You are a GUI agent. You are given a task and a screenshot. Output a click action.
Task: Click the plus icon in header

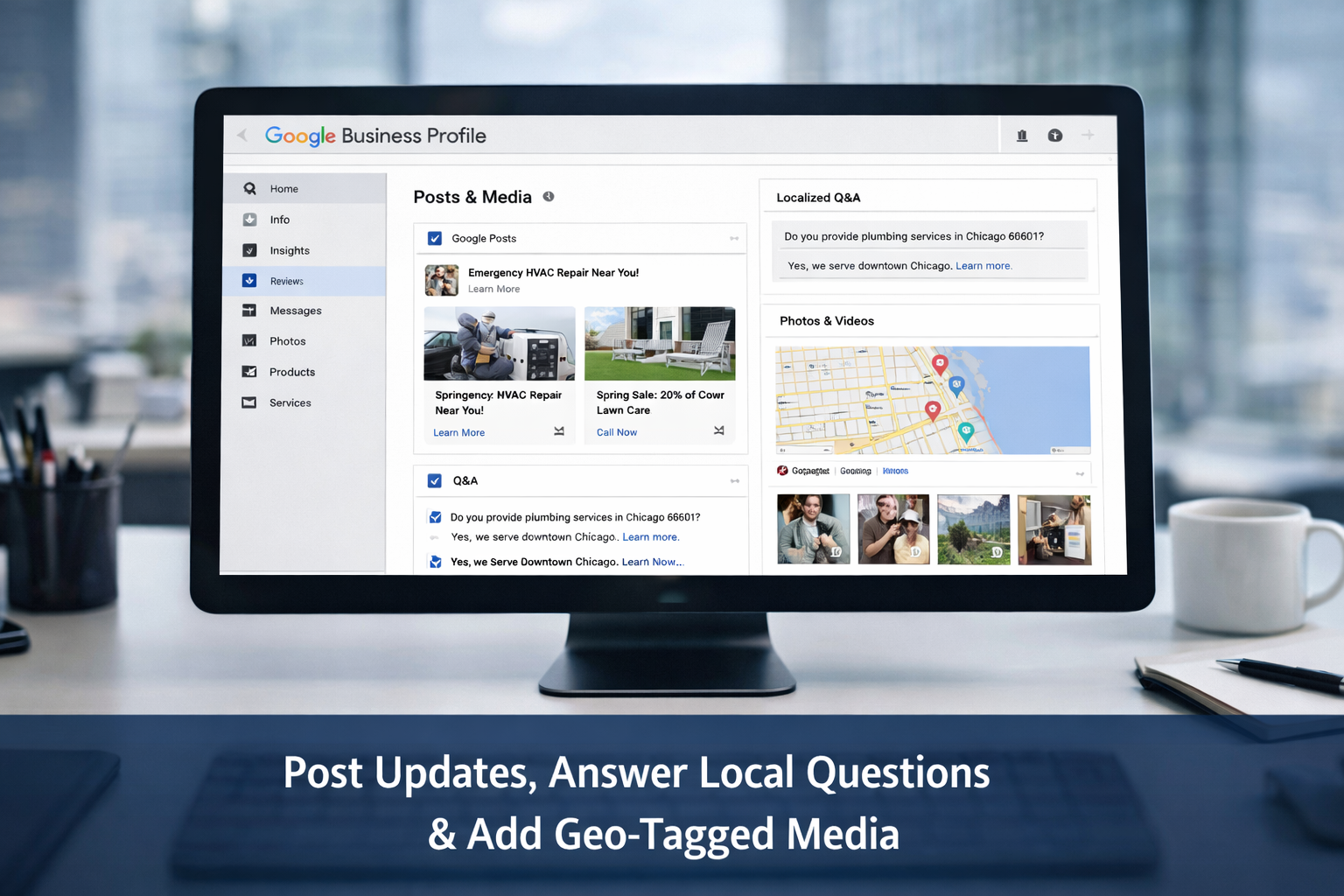click(1088, 135)
